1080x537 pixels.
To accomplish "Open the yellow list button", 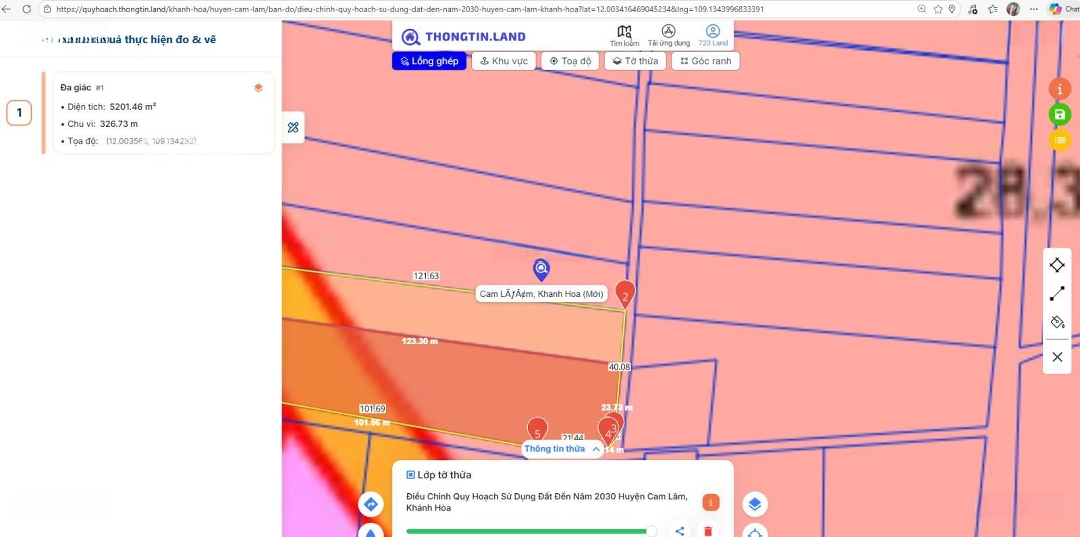I will tap(1059, 141).
